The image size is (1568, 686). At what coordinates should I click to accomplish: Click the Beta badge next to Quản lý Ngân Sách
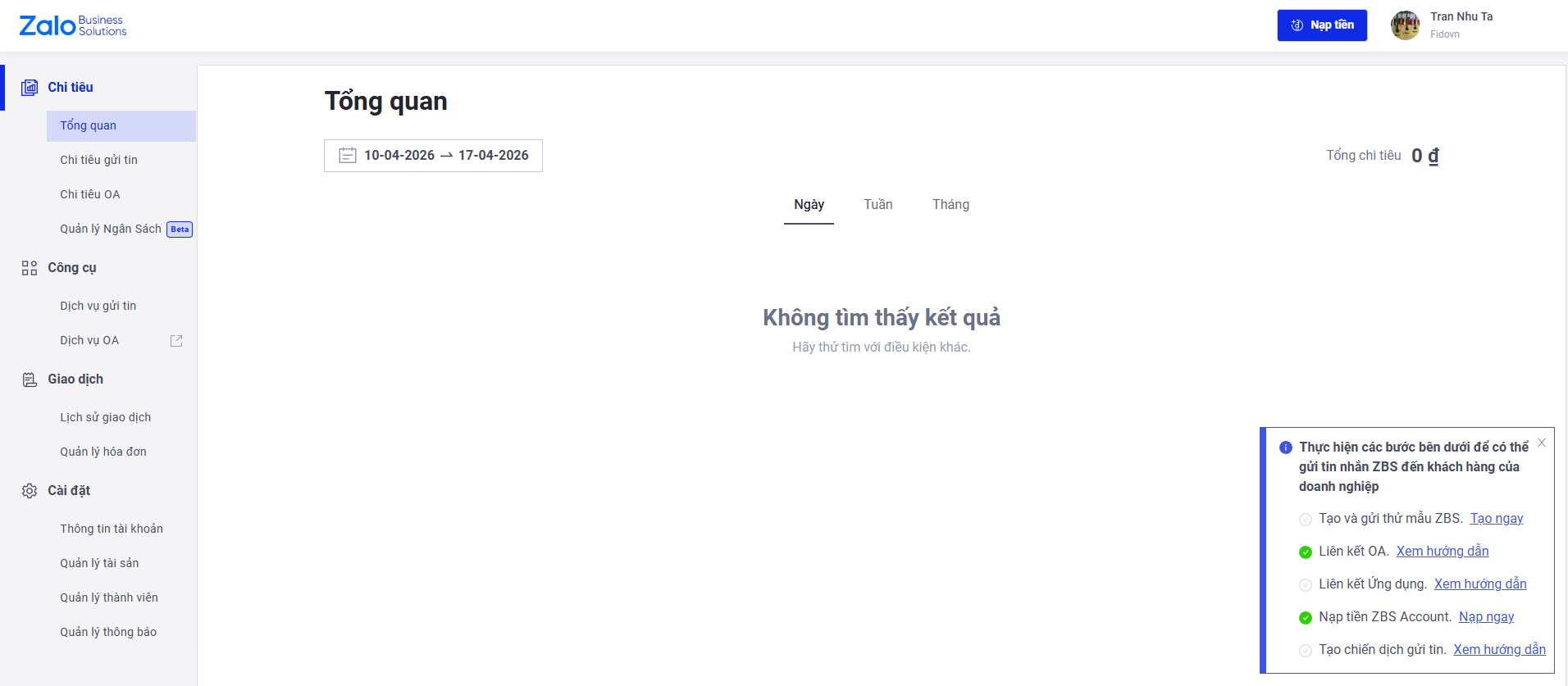tap(180, 229)
